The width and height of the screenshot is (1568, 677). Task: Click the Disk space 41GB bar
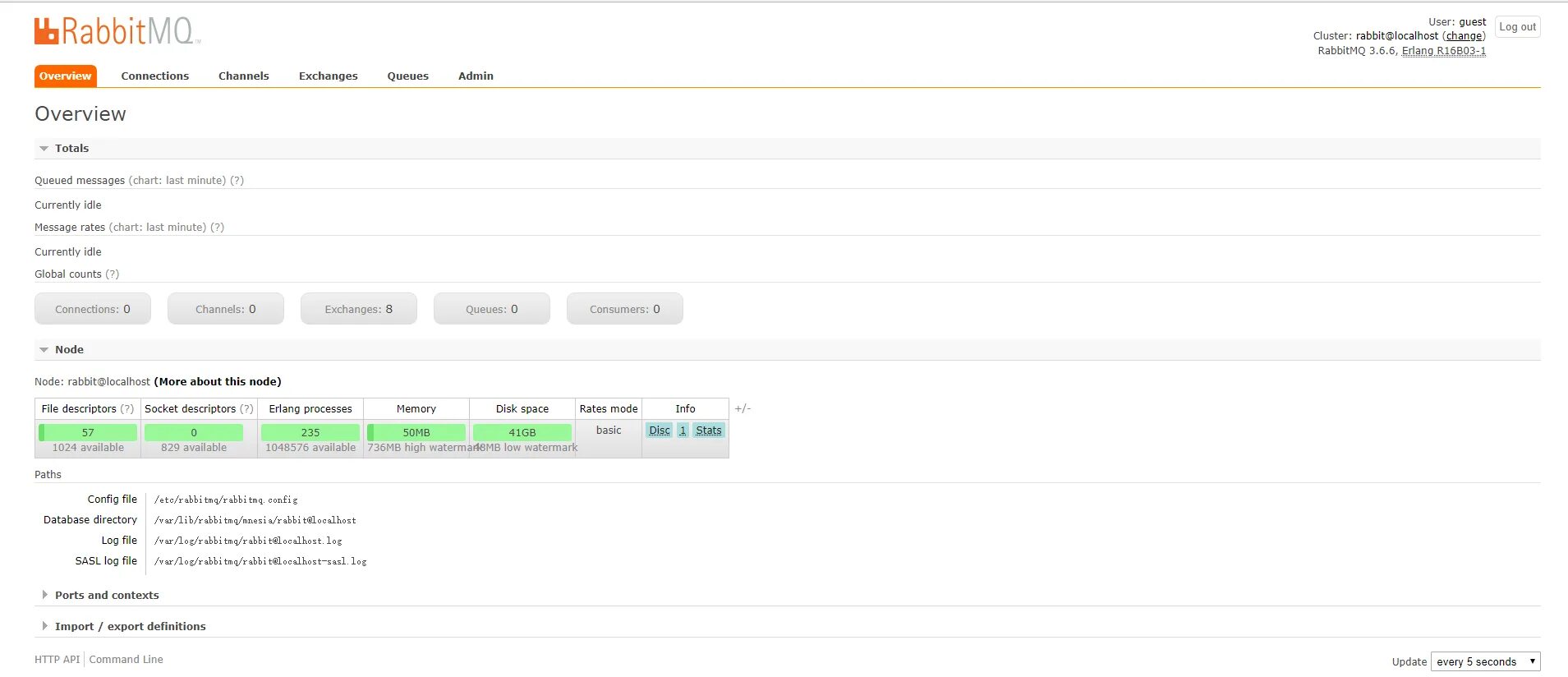pos(522,432)
